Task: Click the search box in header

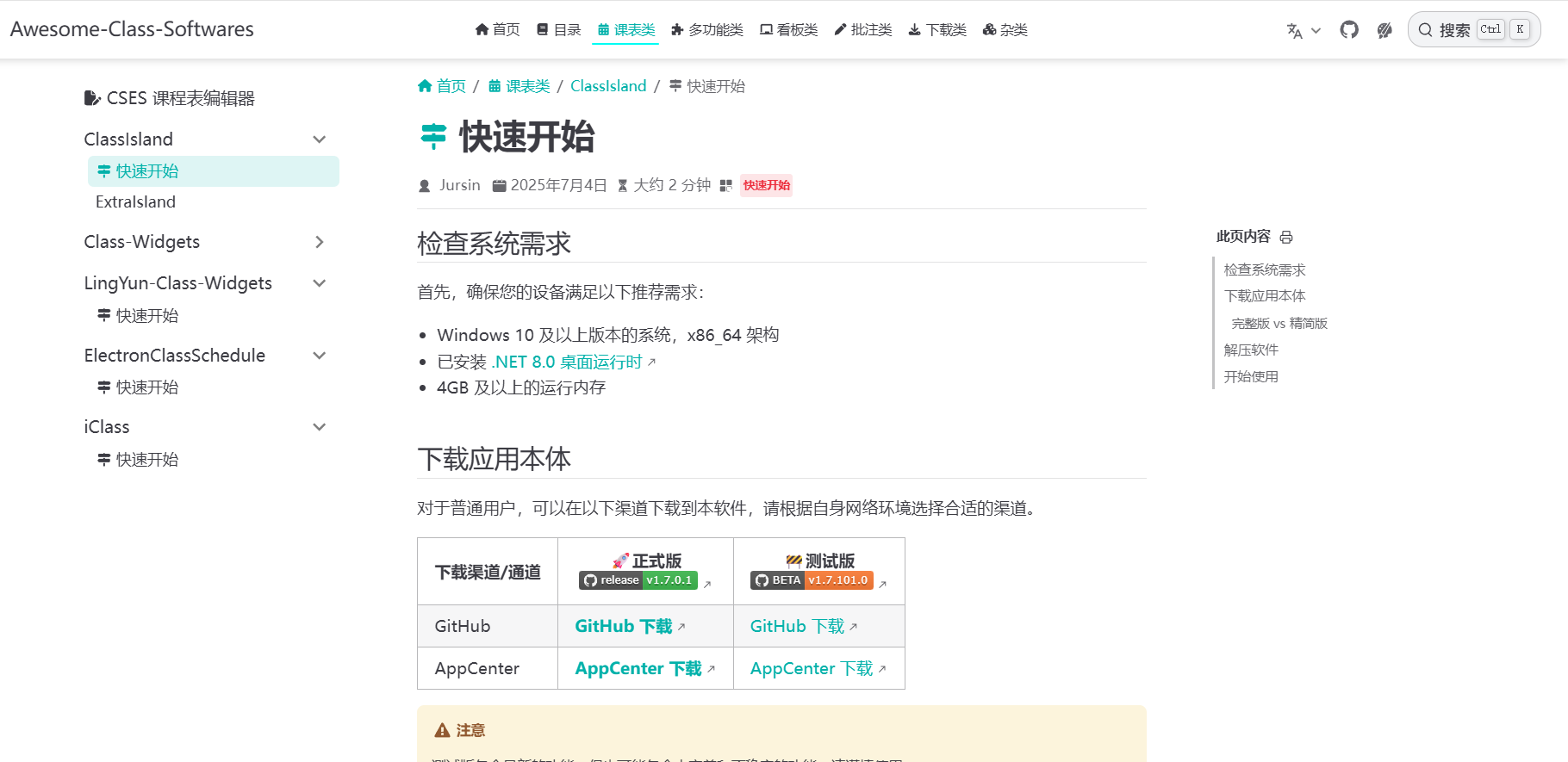Action: point(1474,29)
